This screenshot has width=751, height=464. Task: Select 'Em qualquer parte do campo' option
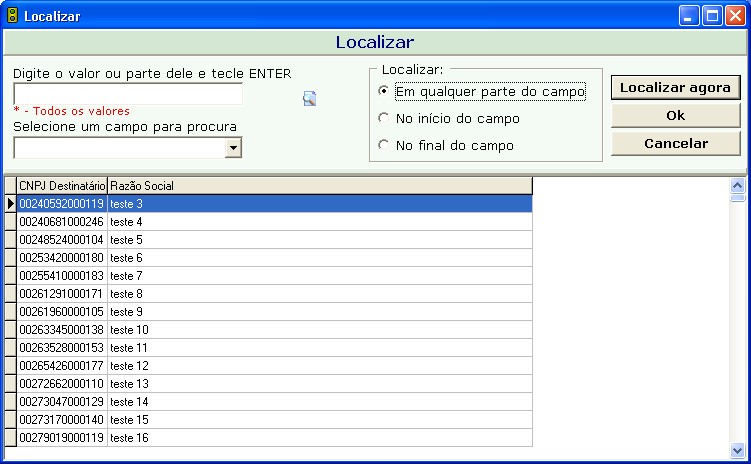pos(383,91)
